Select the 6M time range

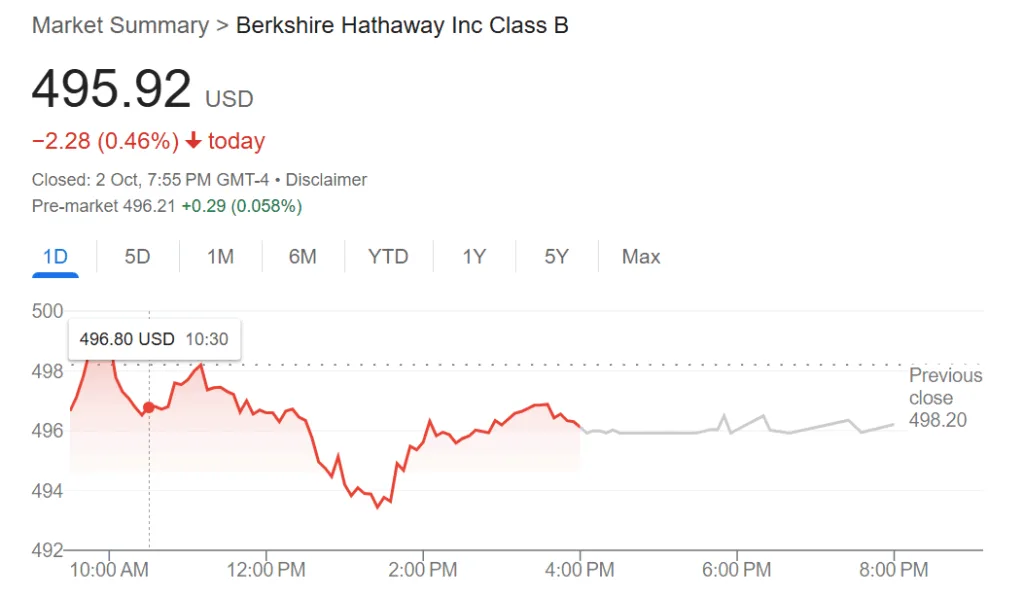coord(302,257)
